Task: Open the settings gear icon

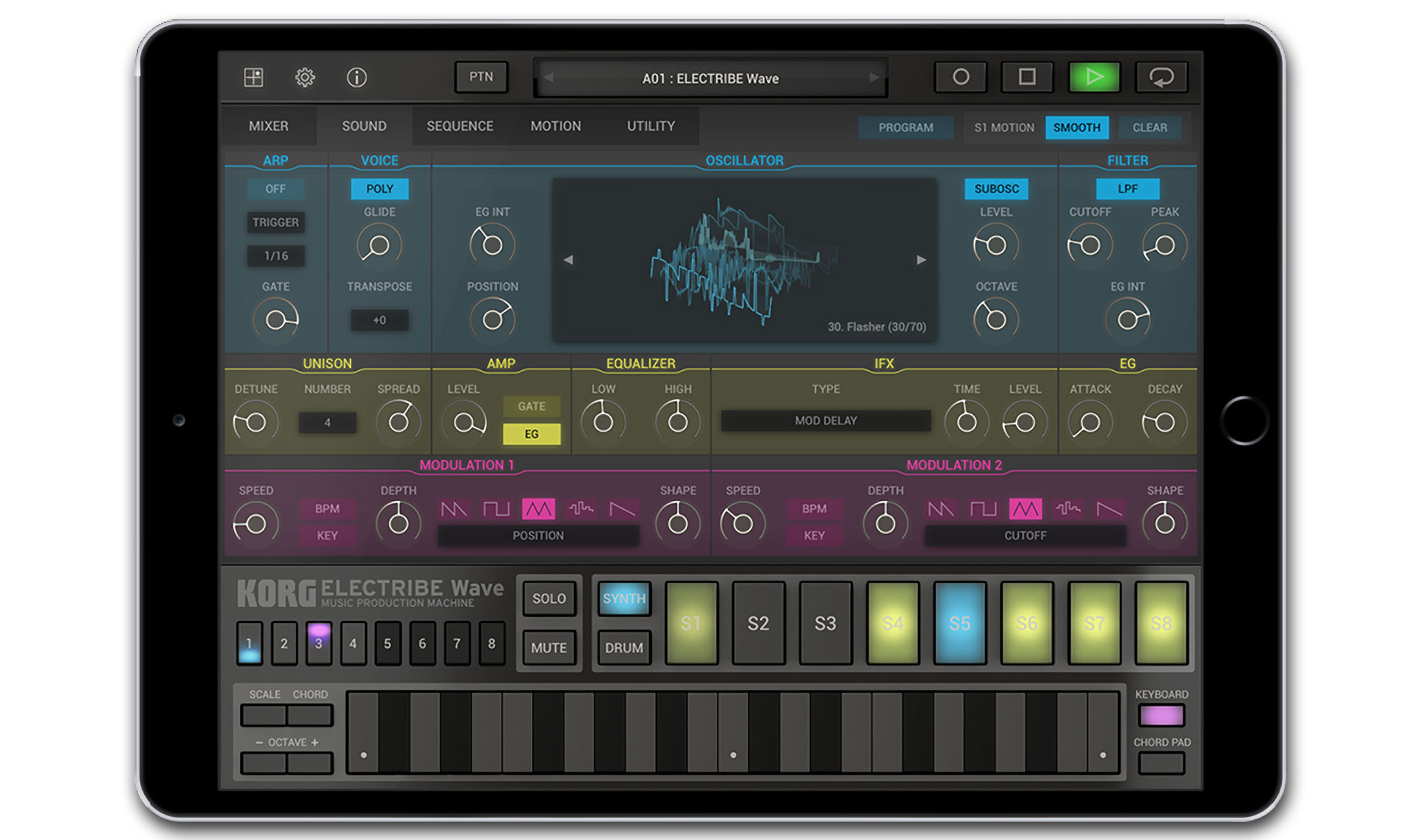Action: (305, 77)
